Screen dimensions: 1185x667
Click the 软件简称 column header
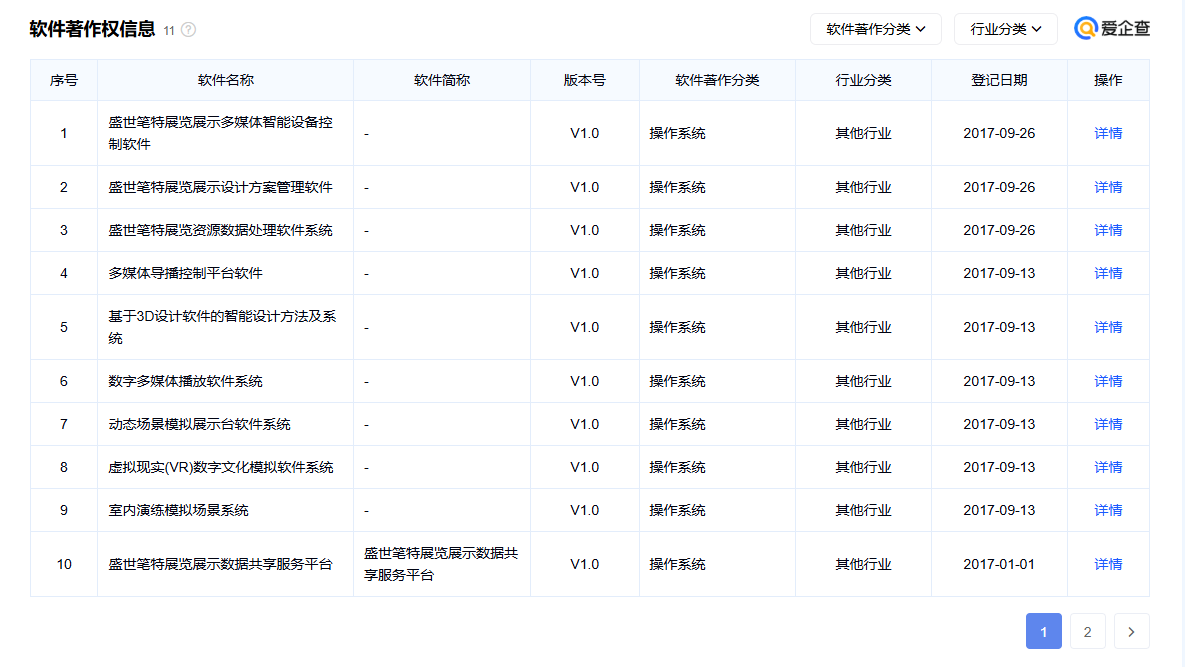point(442,80)
